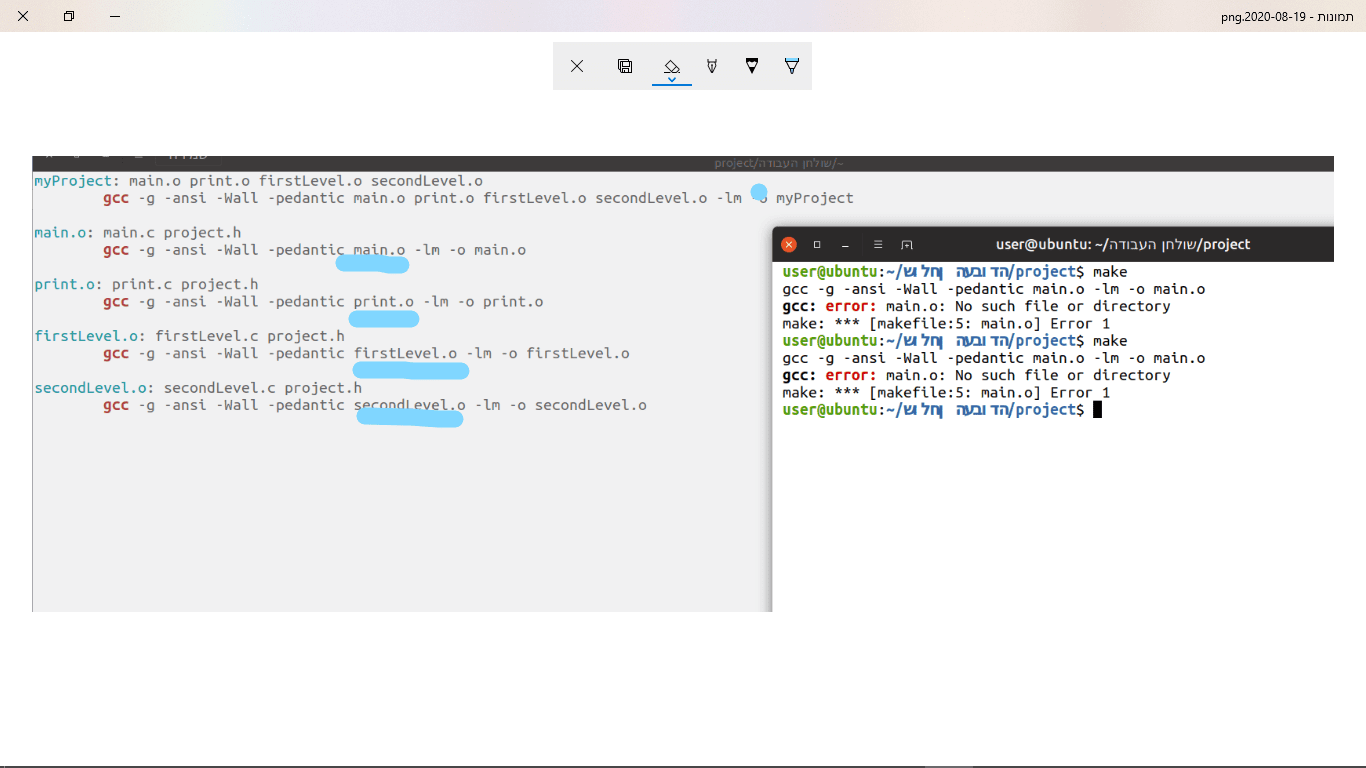Select the blue Highlighter tool
The height and width of the screenshot is (768, 1366).
[792, 66]
